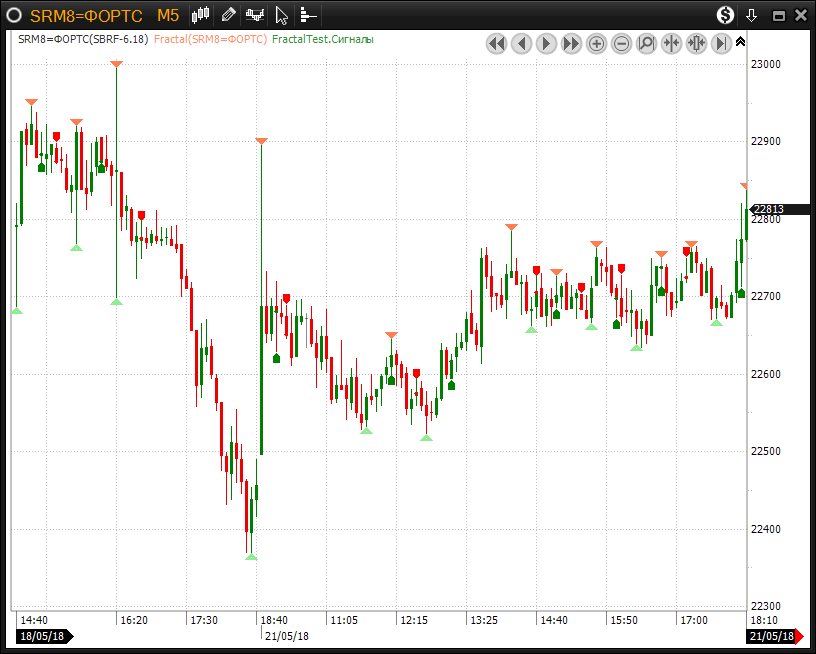Zoom in with the plus button
The height and width of the screenshot is (654, 816).
[596, 43]
